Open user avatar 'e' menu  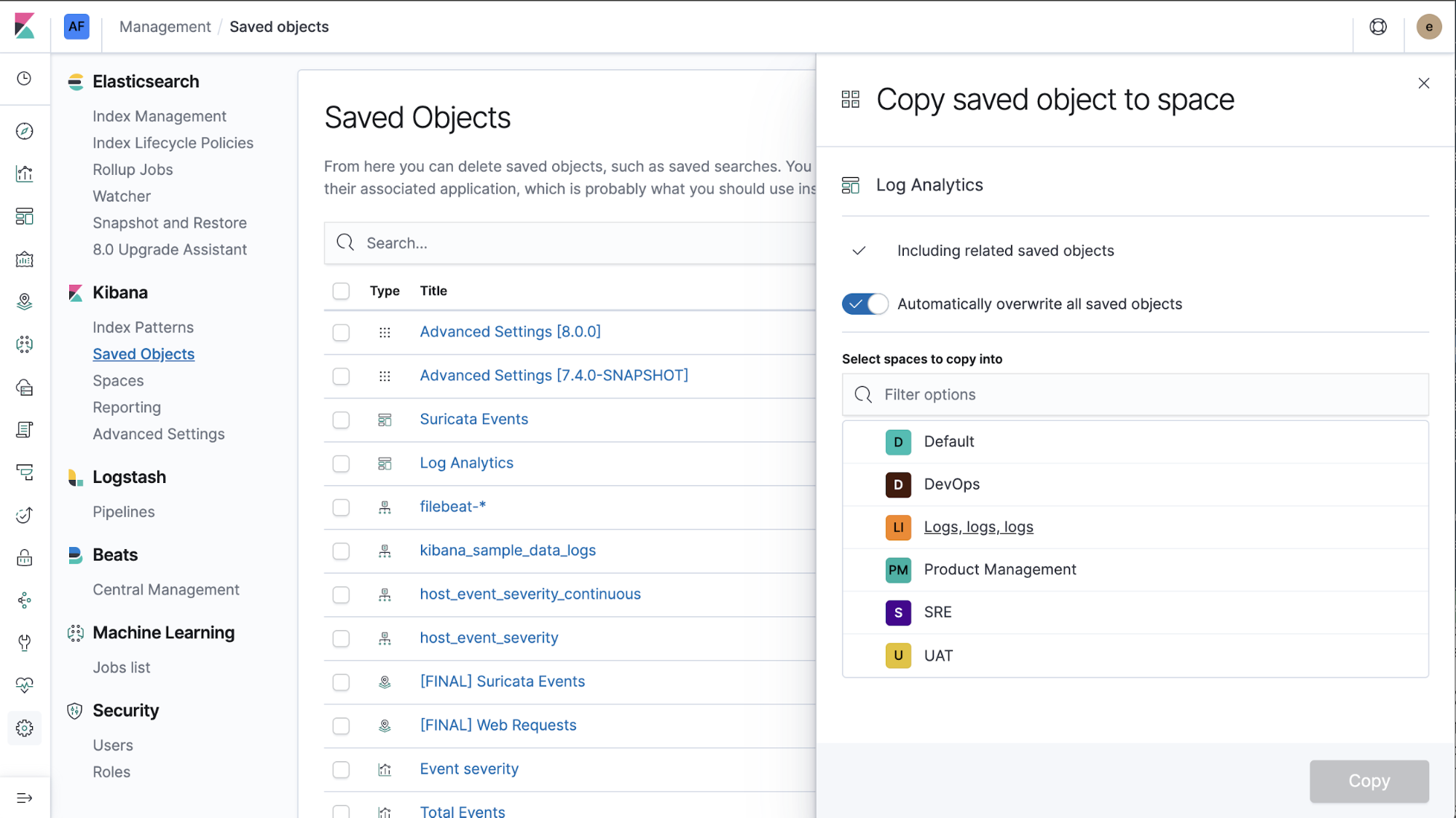[1429, 26]
